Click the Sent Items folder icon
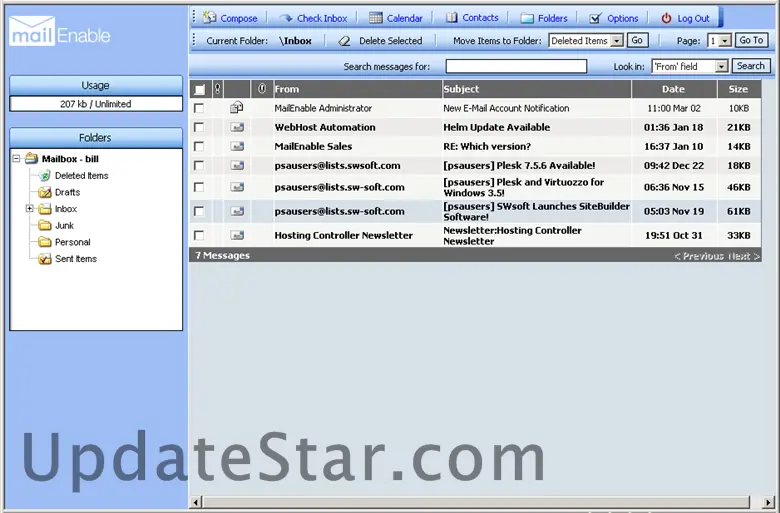The width and height of the screenshot is (780, 513). (45, 259)
